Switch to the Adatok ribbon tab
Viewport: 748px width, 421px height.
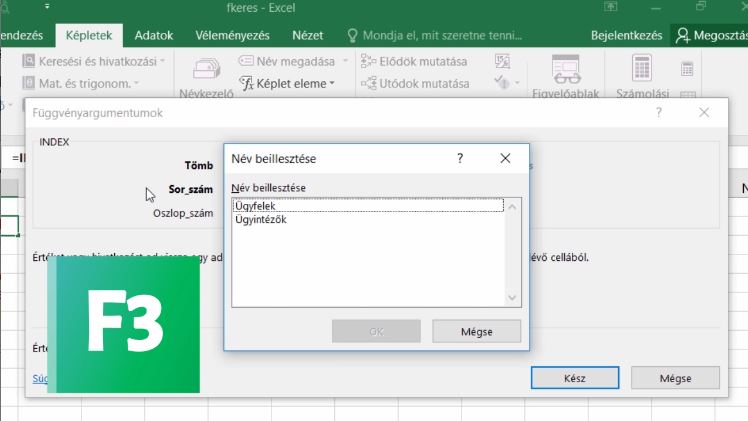pyautogui.click(x=154, y=35)
